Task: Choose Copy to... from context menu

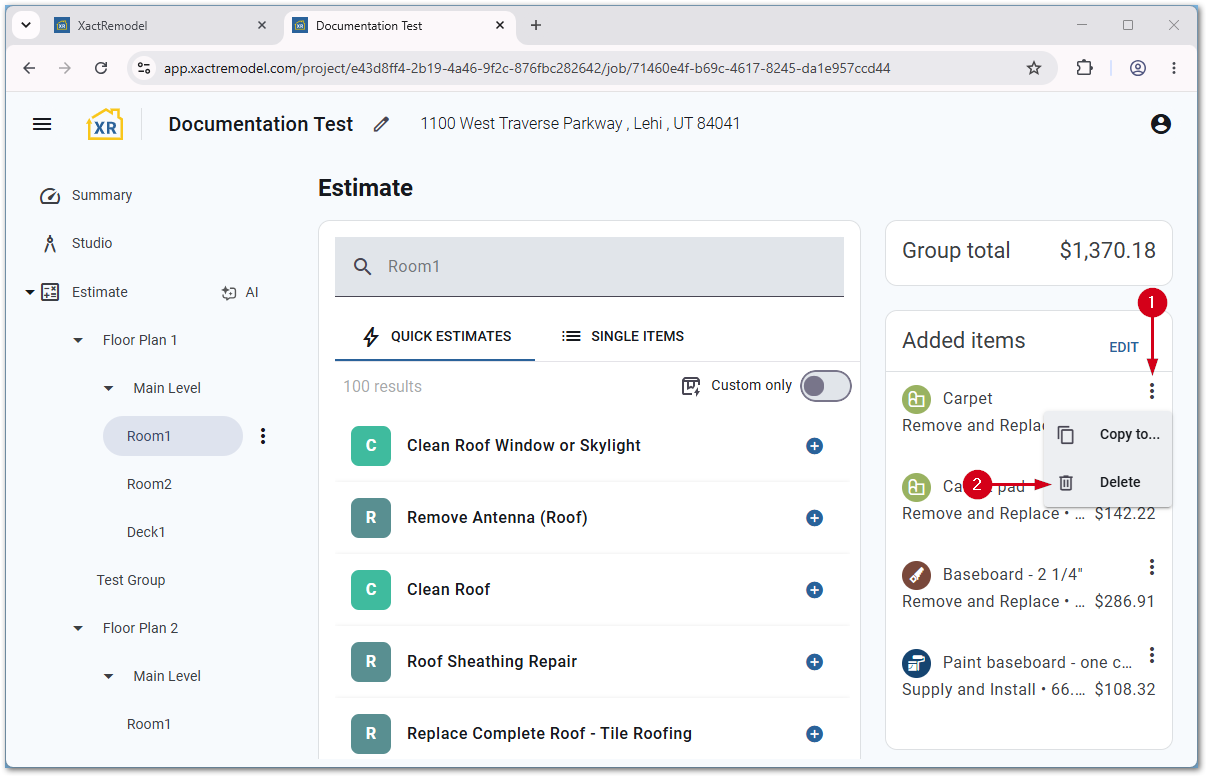Action: coord(1108,434)
